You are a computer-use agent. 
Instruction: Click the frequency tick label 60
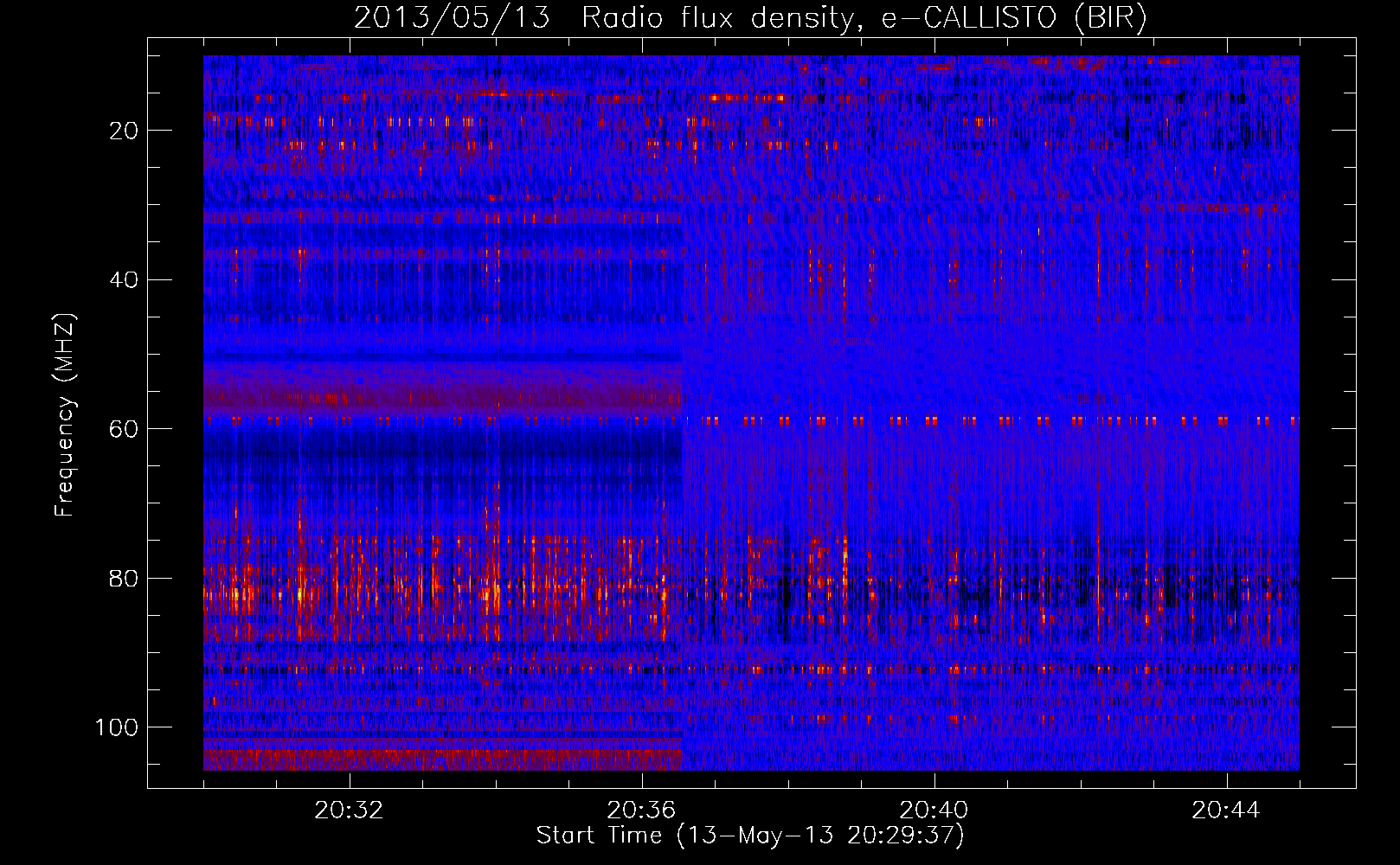124,429
